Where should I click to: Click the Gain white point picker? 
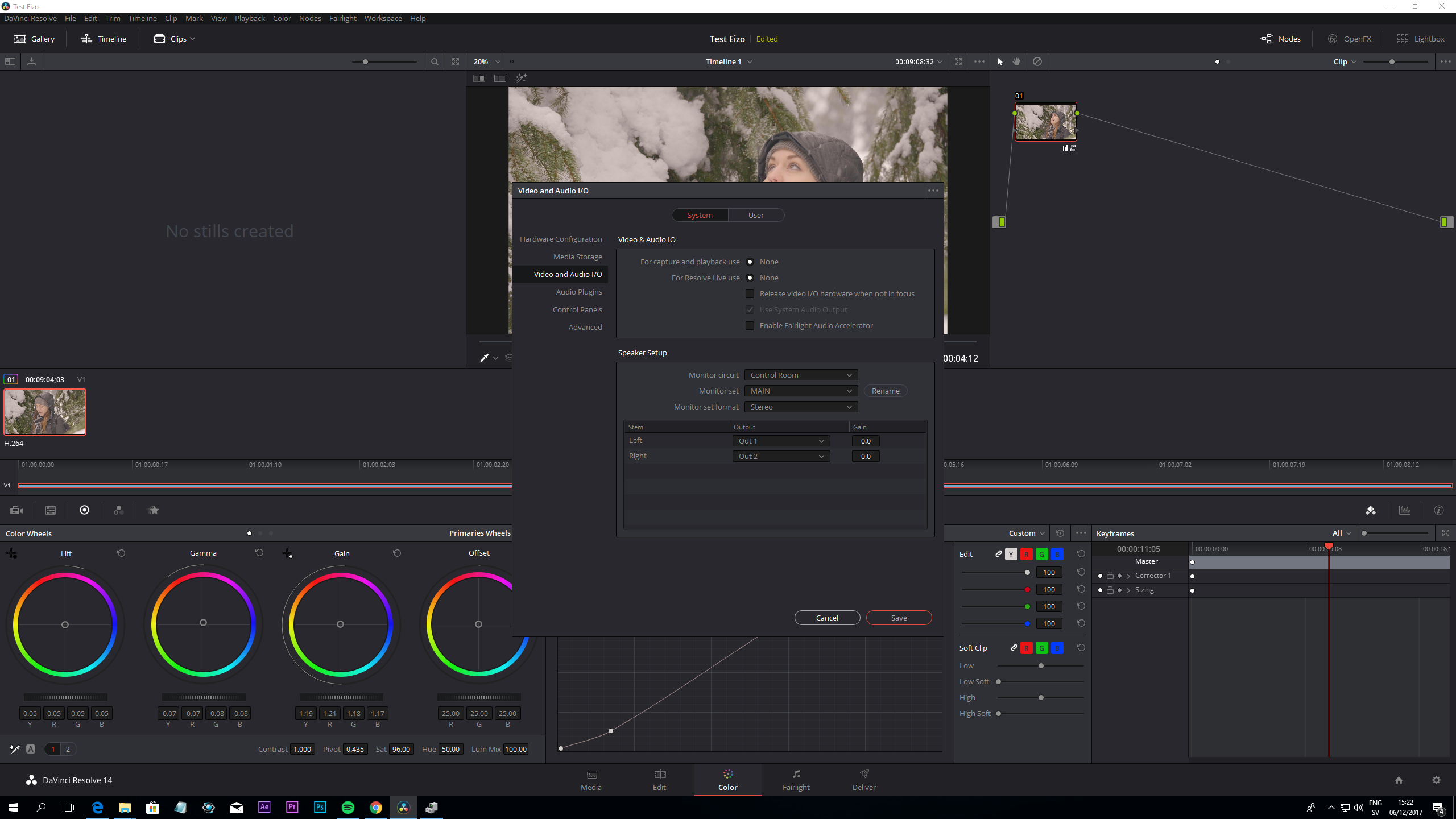(287, 553)
